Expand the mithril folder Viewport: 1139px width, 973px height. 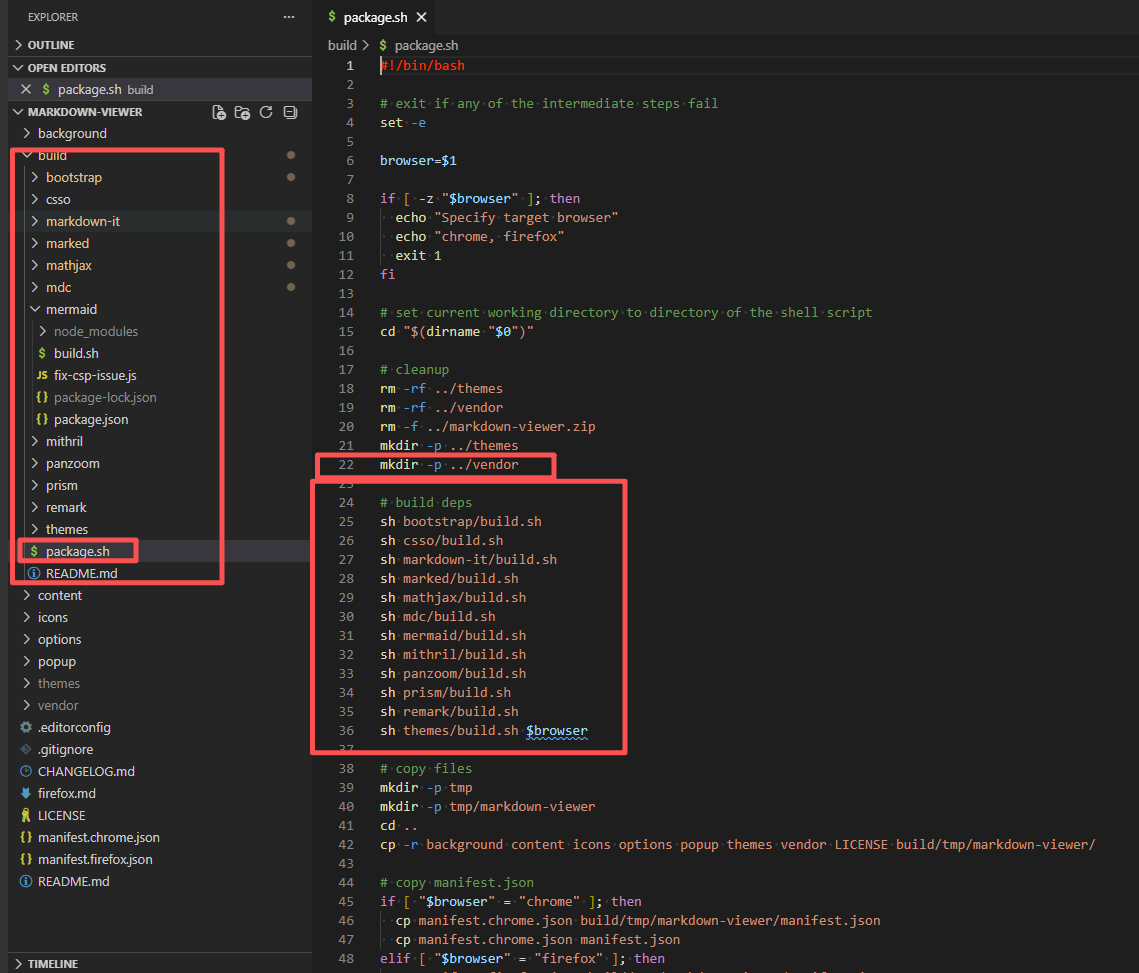pyautogui.click(x=160, y=441)
